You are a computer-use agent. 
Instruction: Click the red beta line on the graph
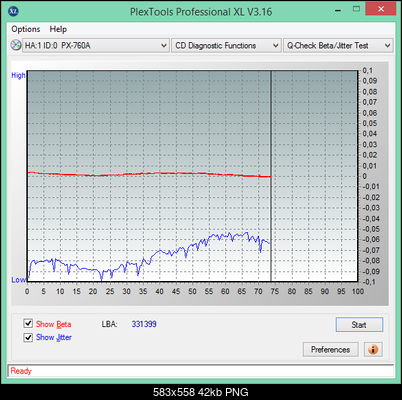click(x=150, y=173)
